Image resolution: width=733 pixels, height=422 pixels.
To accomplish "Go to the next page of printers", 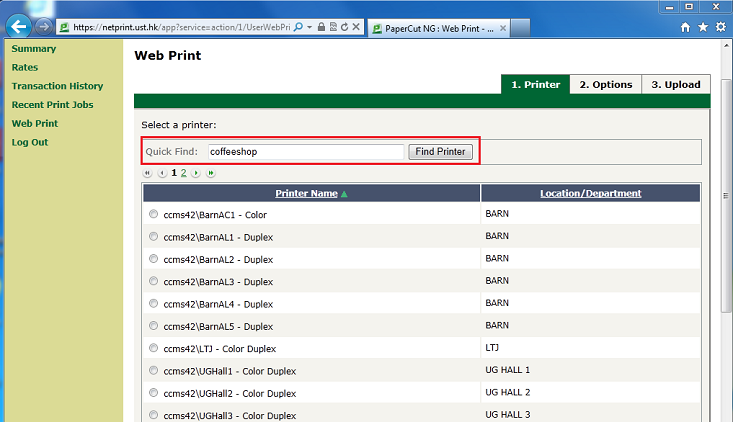I will click(196, 173).
